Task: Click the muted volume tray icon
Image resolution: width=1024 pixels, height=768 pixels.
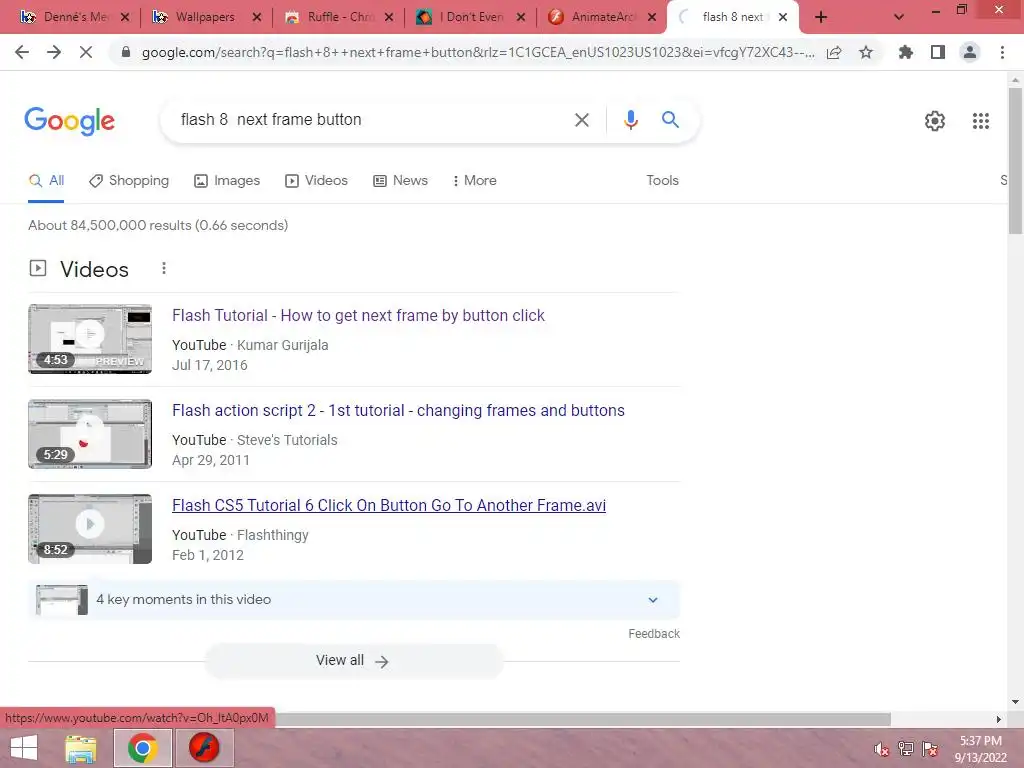Action: (x=882, y=749)
